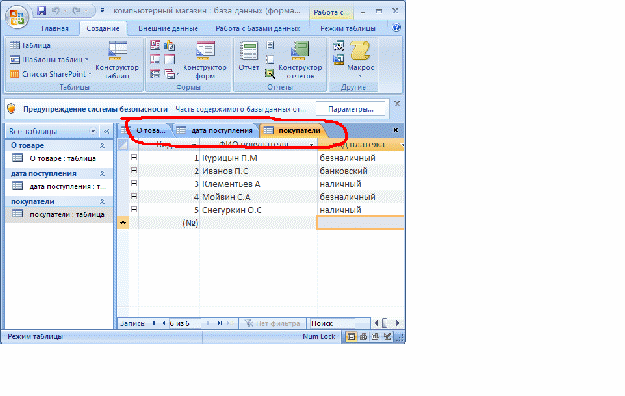Image resolution: width=625 pixels, height=396 pixels.
Task: Create a new table with Таблица
Action: point(30,45)
